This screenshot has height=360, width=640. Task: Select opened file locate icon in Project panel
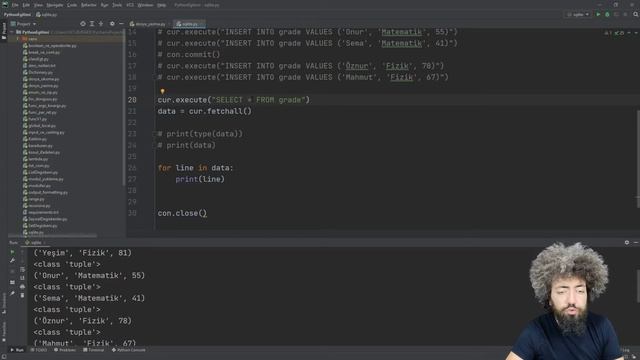coord(83,24)
